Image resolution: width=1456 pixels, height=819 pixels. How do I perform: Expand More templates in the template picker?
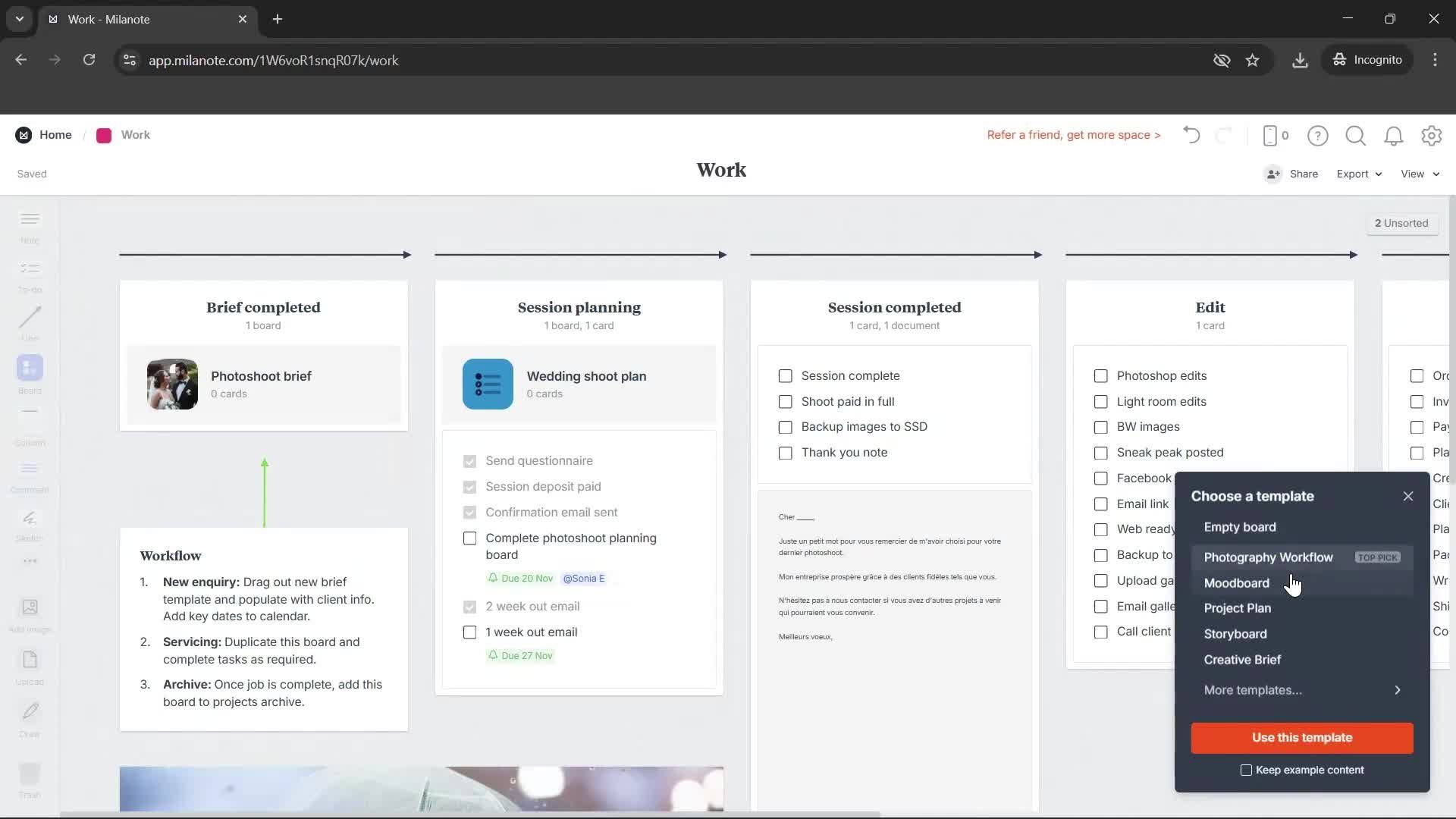pyautogui.click(x=1252, y=690)
